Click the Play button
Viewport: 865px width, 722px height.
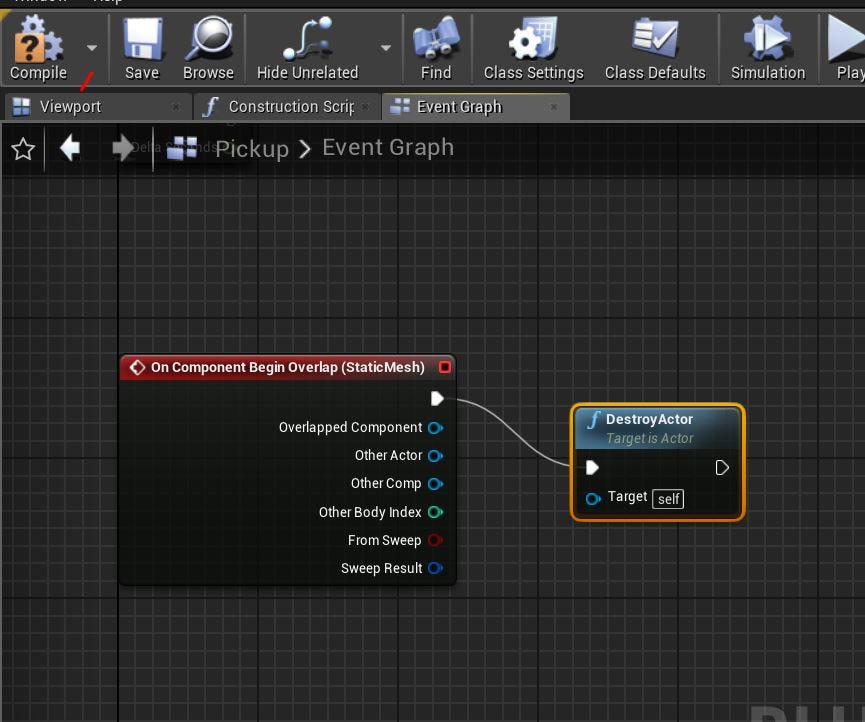846,49
